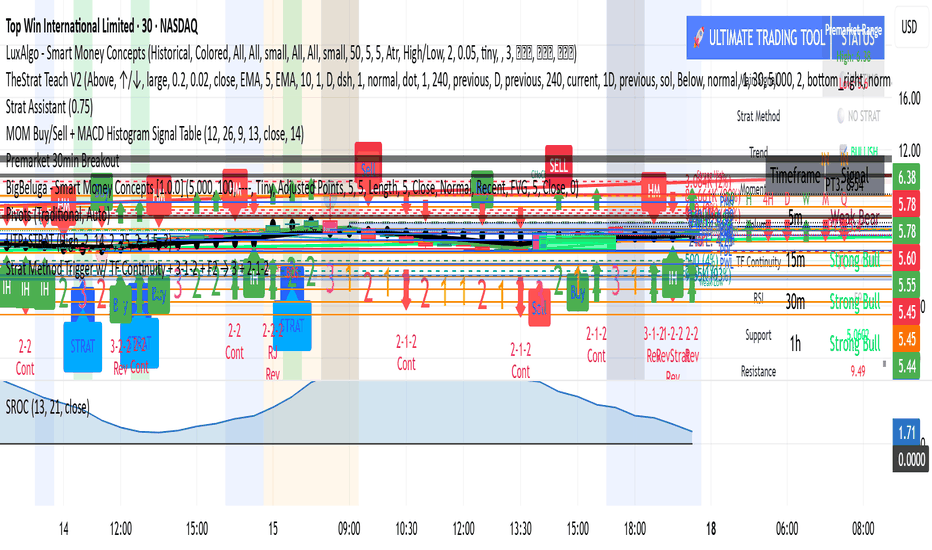The height and width of the screenshot is (550, 932).
Task: Click the 5m timeframe row
Action: pyautogui.click(x=795, y=218)
